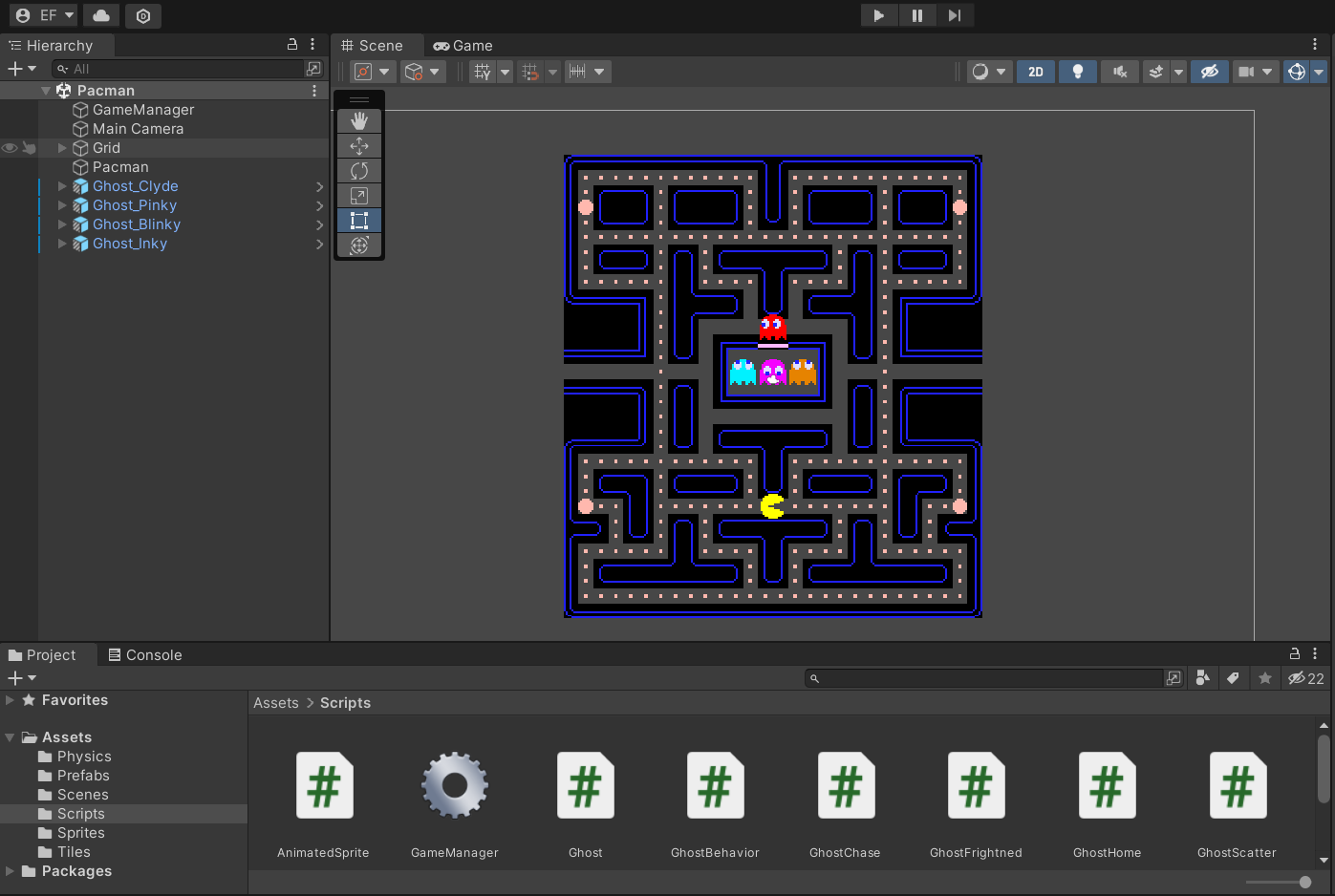Select the GhostHome script file
This screenshot has height=896, width=1335.
(1107, 785)
